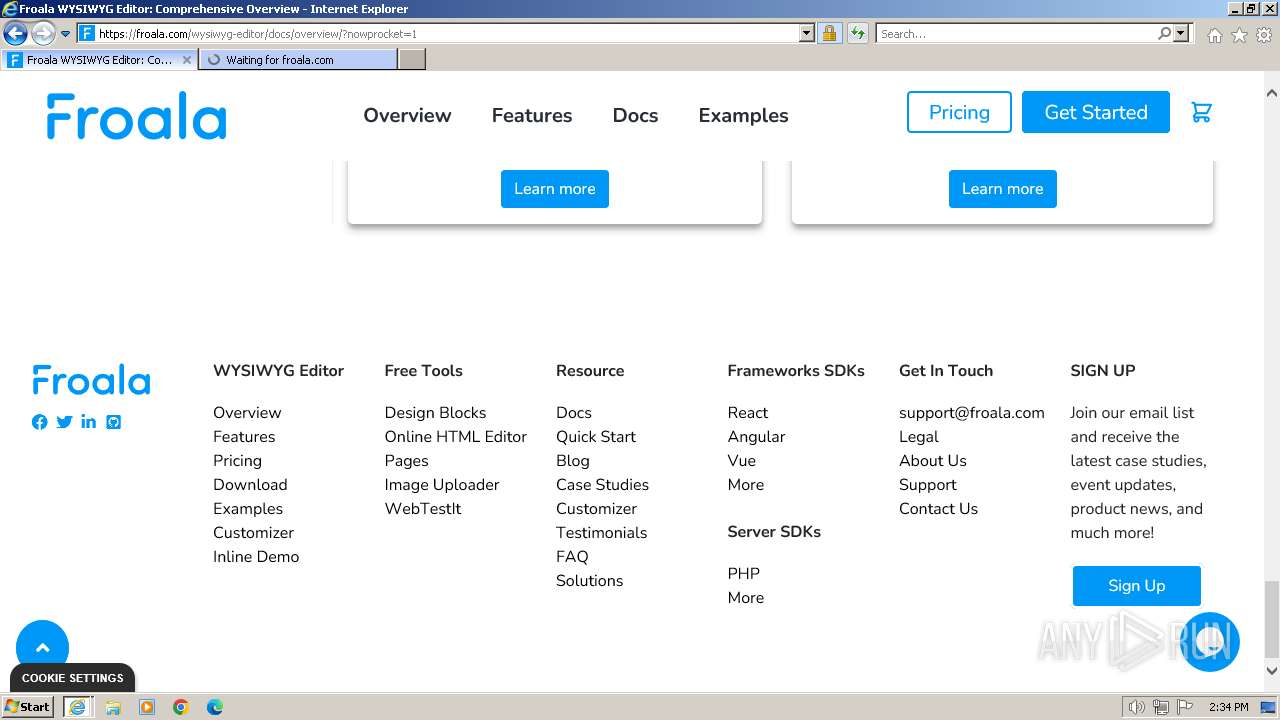Open the Contact Us link
The image size is (1280, 720).
(x=938, y=509)
